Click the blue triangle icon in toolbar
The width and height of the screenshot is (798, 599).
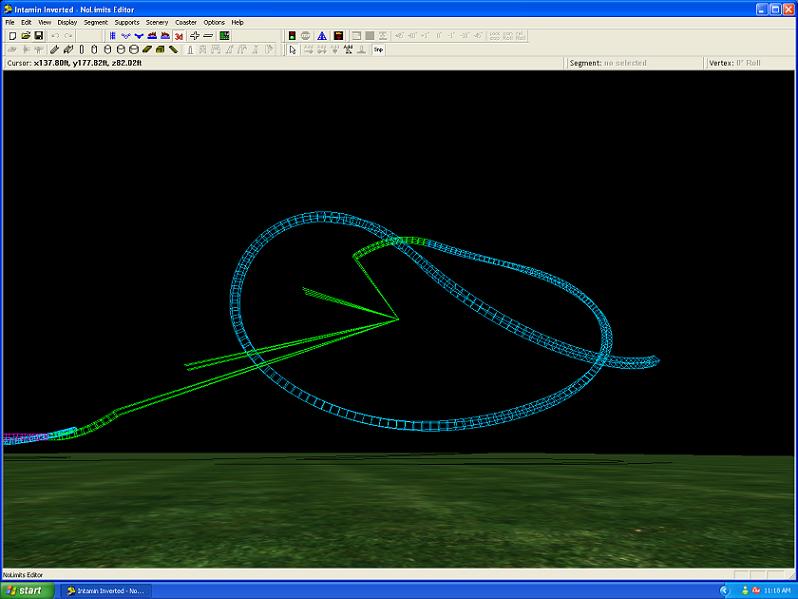click(322, 36)
